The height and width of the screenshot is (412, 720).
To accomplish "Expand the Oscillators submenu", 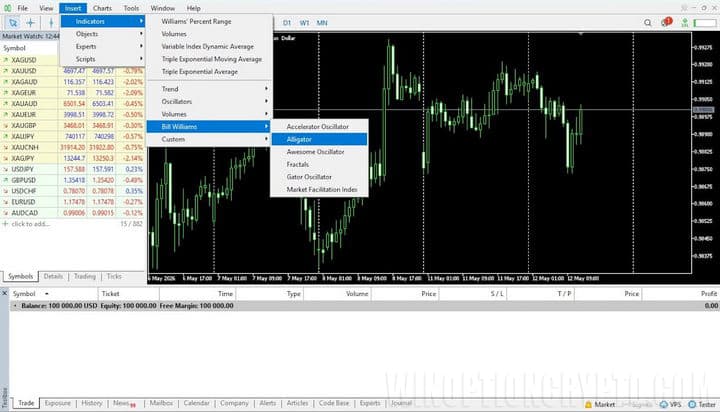I will (209, 102).
